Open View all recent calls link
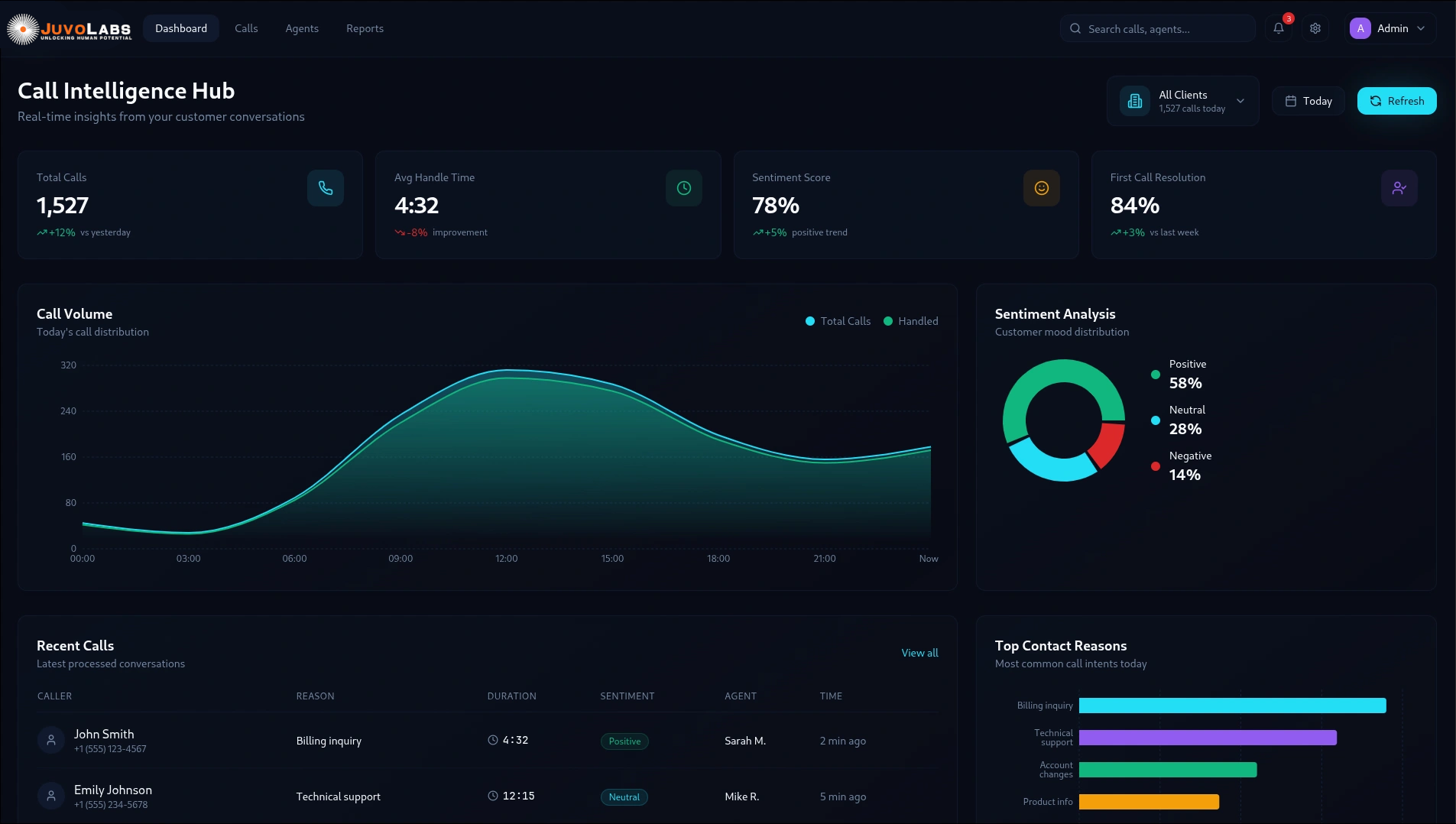This screenshot has width=1456, height=824. 919,653
